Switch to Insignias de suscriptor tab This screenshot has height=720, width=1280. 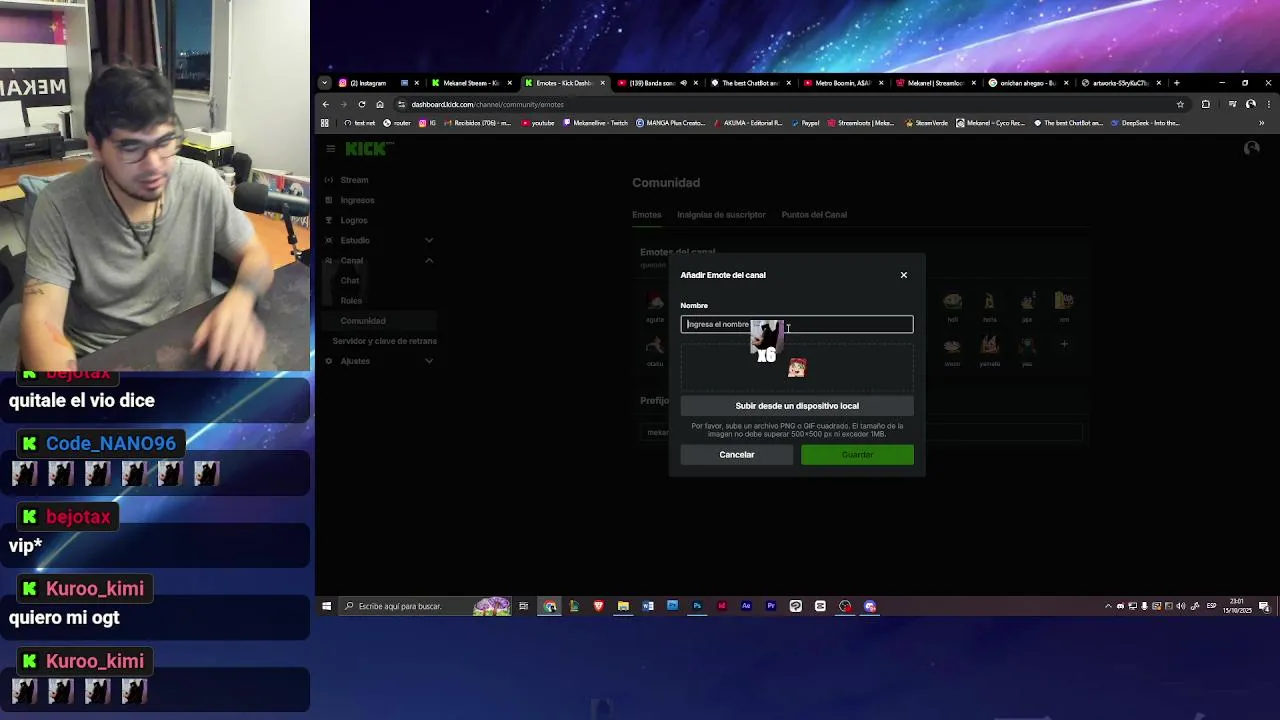pyautogui.click(x=721, y=215)
